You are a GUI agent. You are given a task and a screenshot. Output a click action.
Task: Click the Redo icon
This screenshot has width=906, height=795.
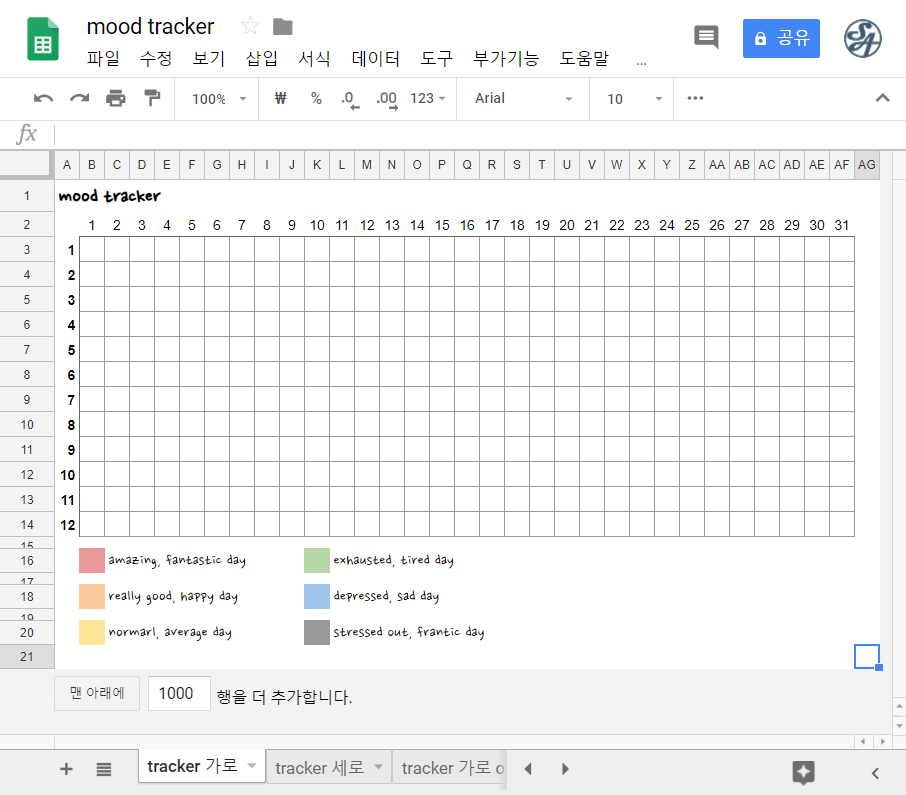pyautogui.click(x=78, y=99)
